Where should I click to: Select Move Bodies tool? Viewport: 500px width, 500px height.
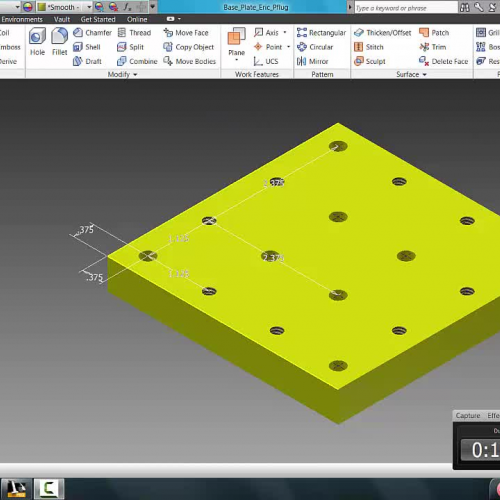(x=189, y=61)
